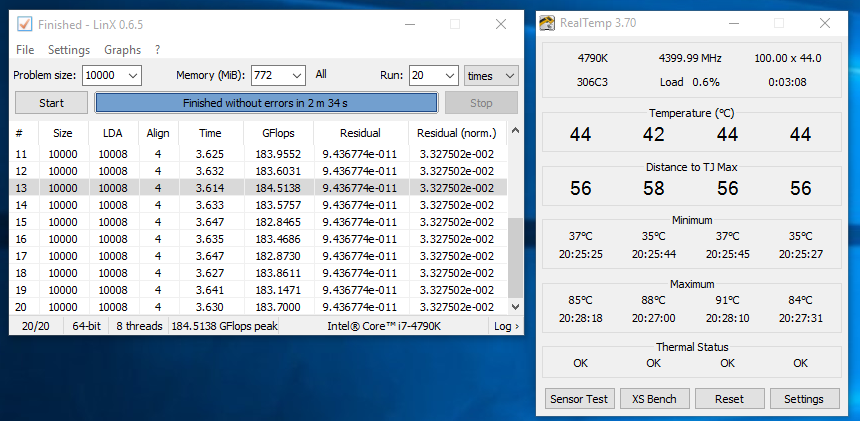Click the 91°C maximum temperature value
The height and width of the screenshot is (421, 860).
[727, 300]
